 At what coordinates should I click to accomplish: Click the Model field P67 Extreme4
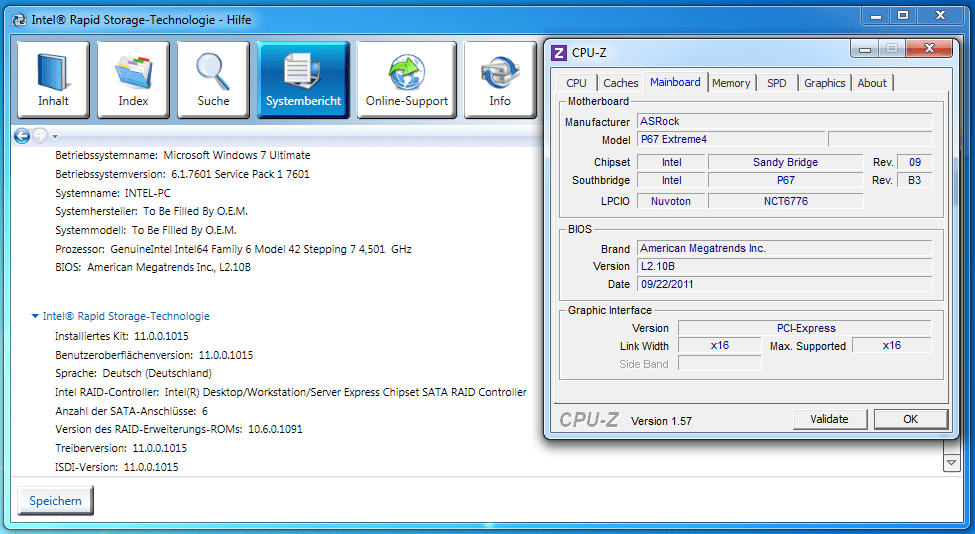pos(731,139)
